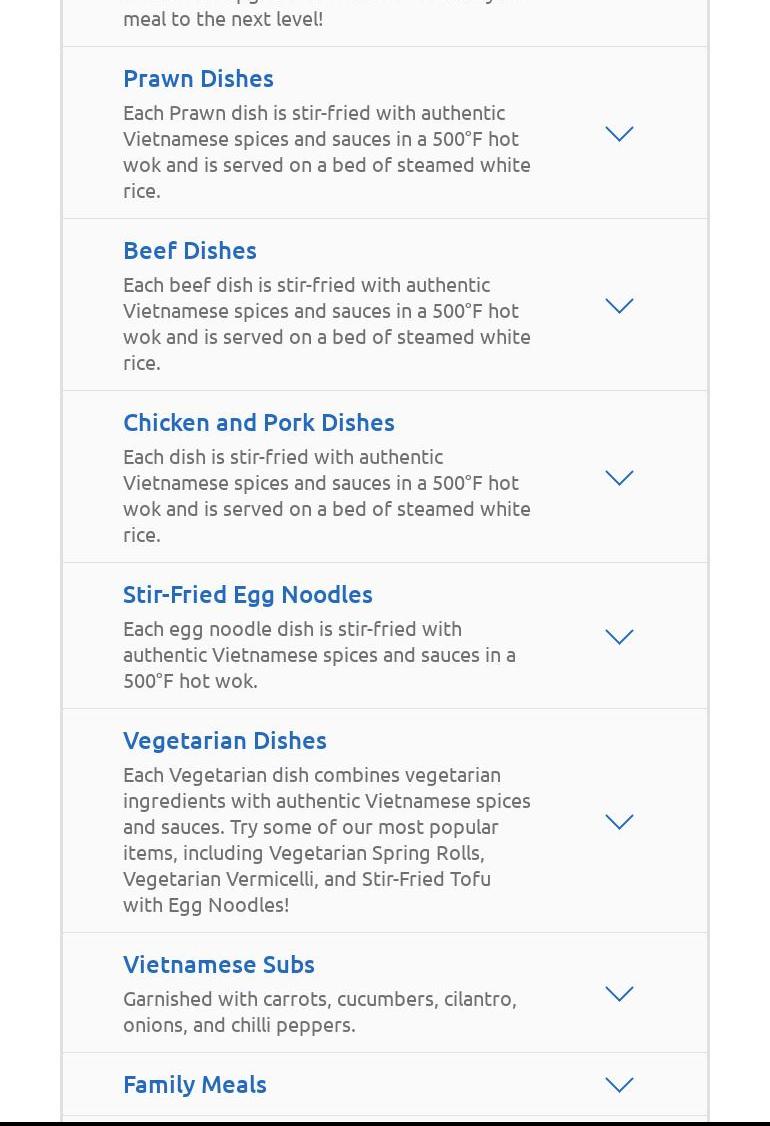770x1126 pixels.
Task: Click the Prawn dish description text
Action: pos(326,151)
